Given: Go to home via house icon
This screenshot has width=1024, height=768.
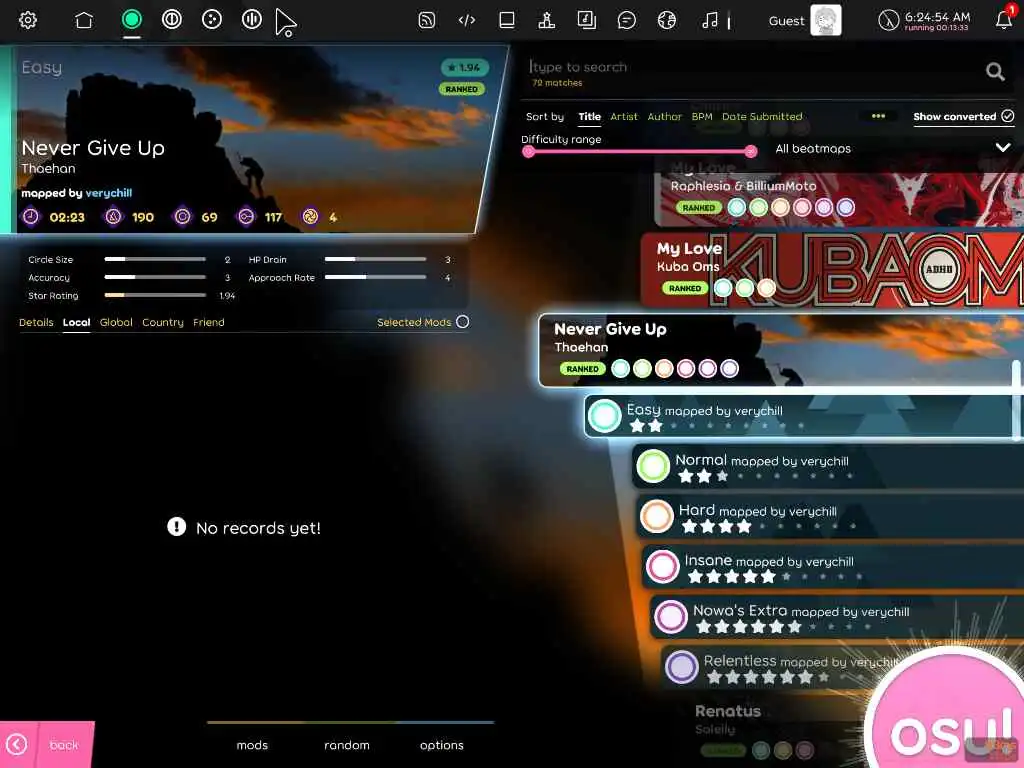Looking at the screenshot, I should 84,20.
